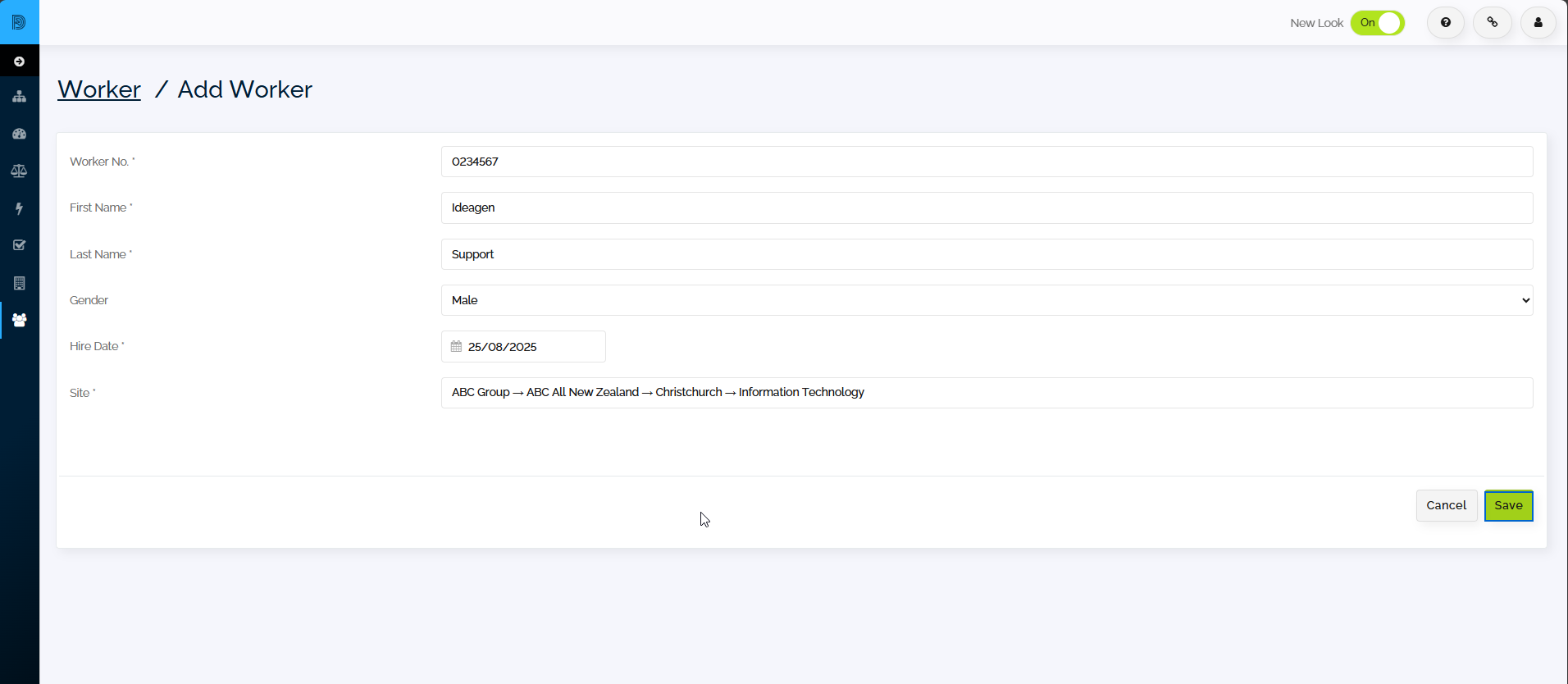The image size is (1568, 684).
Task: Expand sidebar with the arrow icon
Action: pos(19,62)
